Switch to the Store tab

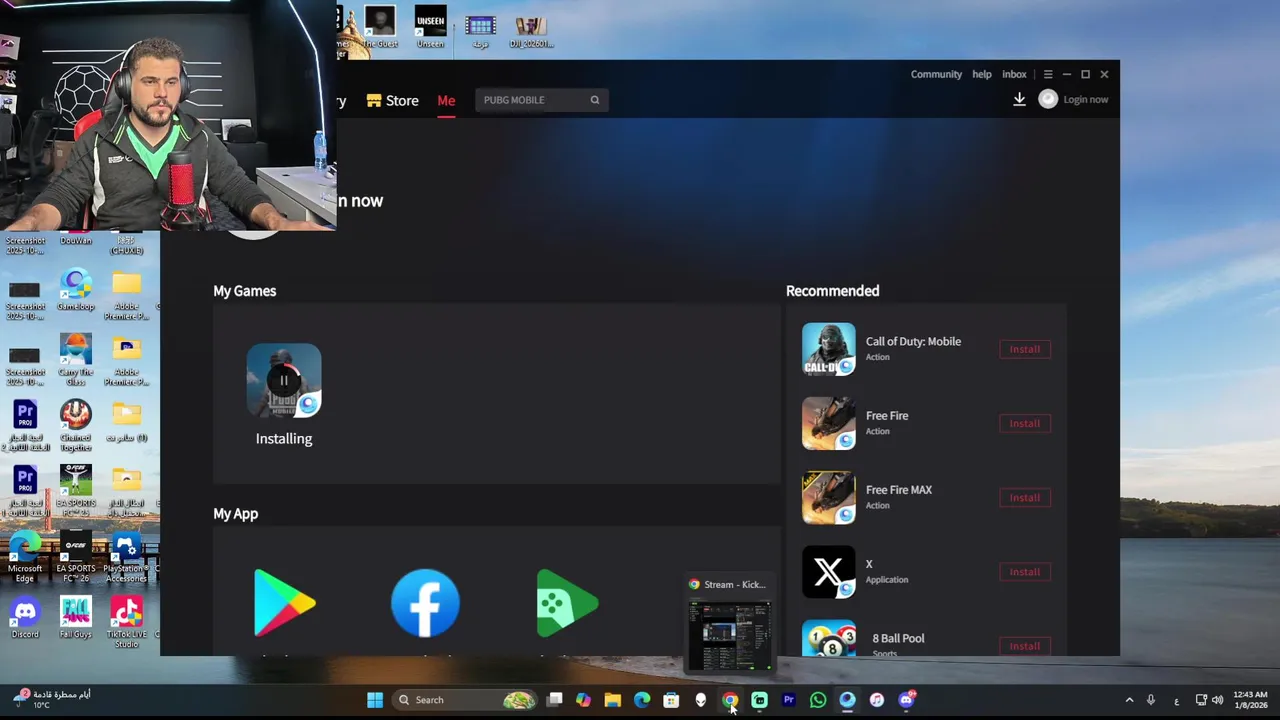[392, 100]
